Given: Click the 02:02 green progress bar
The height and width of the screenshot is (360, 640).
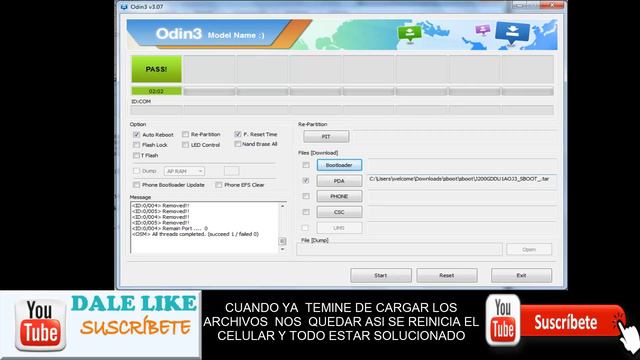Looking at the screenshot, I should 156,91.
